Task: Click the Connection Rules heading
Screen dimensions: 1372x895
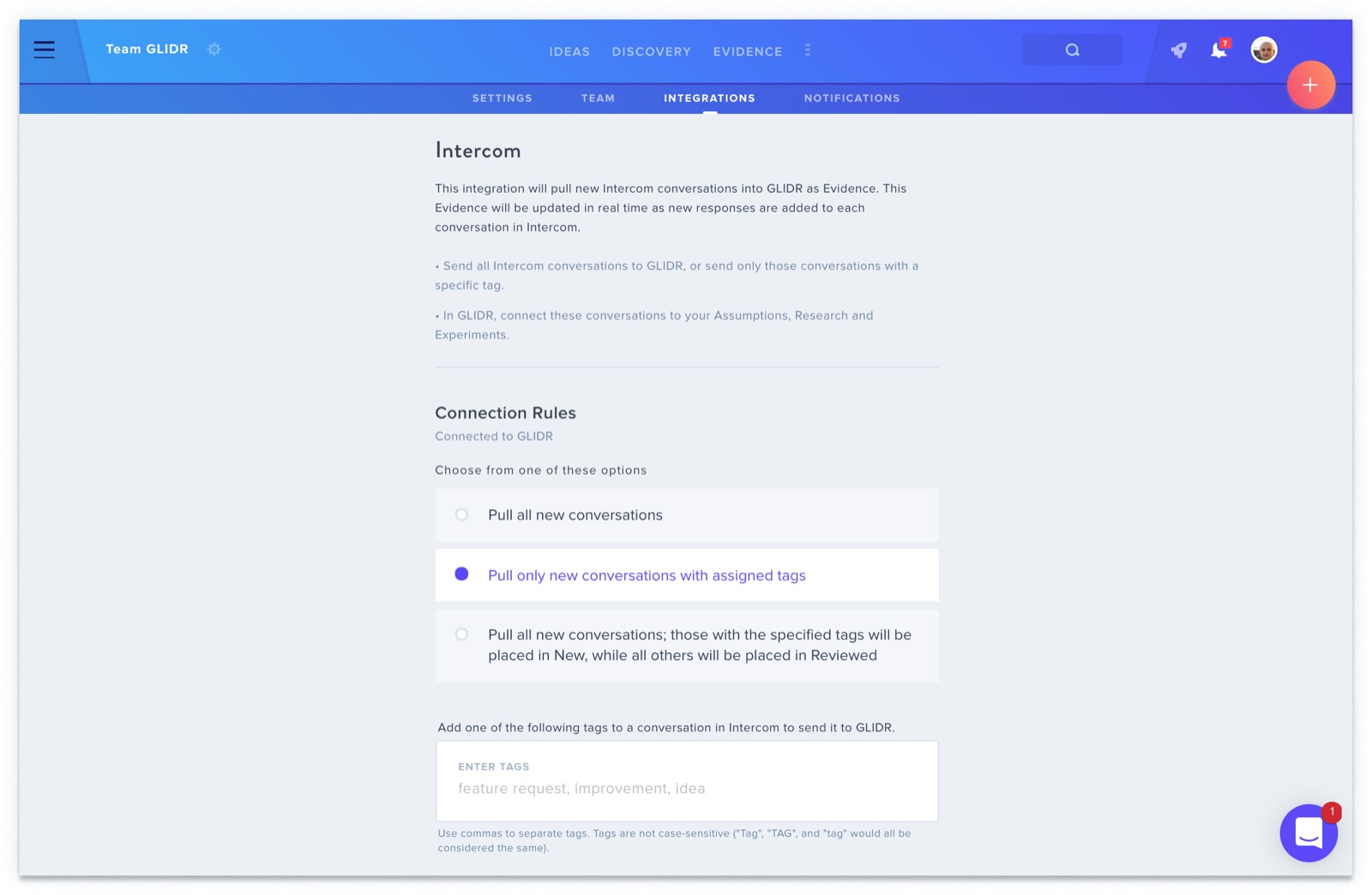Action: (x=505, y=412)
